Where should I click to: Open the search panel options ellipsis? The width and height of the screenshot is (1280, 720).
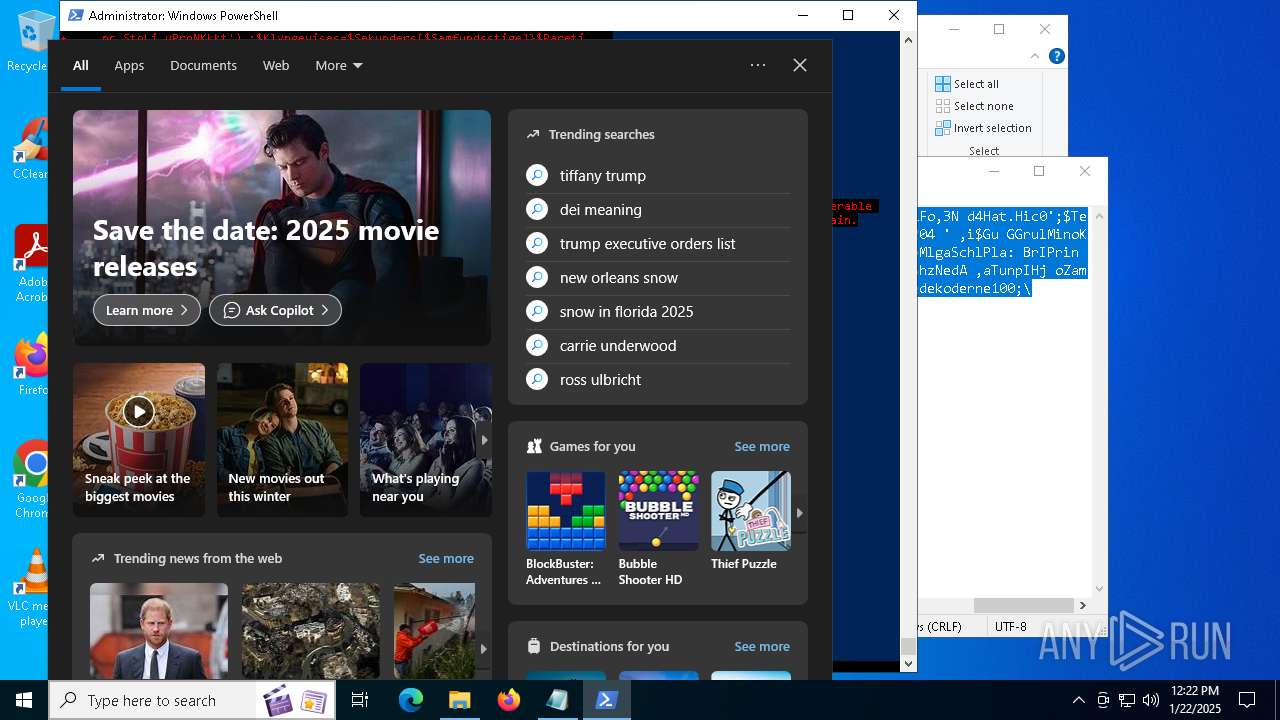click(x=758, y=65)
